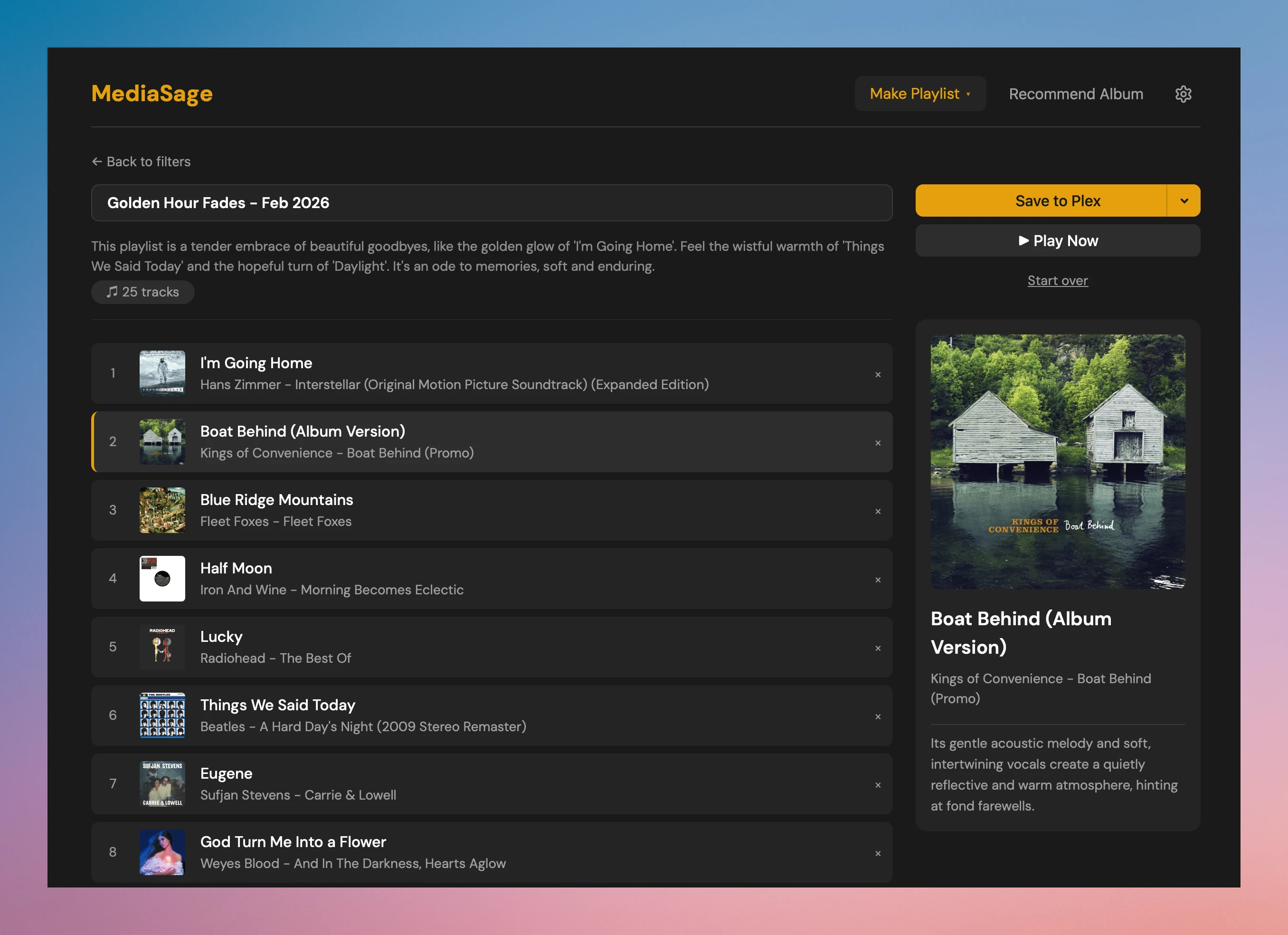Click the Carrie & Lowell cover thumbnail

162,784
